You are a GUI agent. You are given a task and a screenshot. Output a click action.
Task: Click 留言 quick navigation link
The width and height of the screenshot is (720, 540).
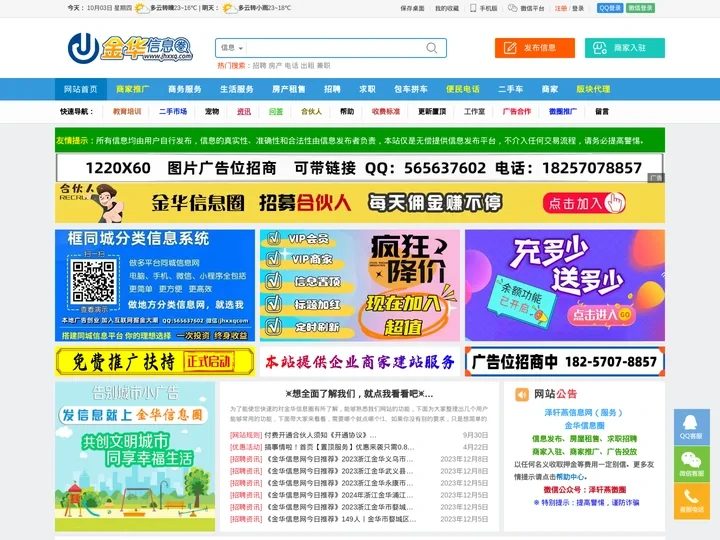point(602,112)
